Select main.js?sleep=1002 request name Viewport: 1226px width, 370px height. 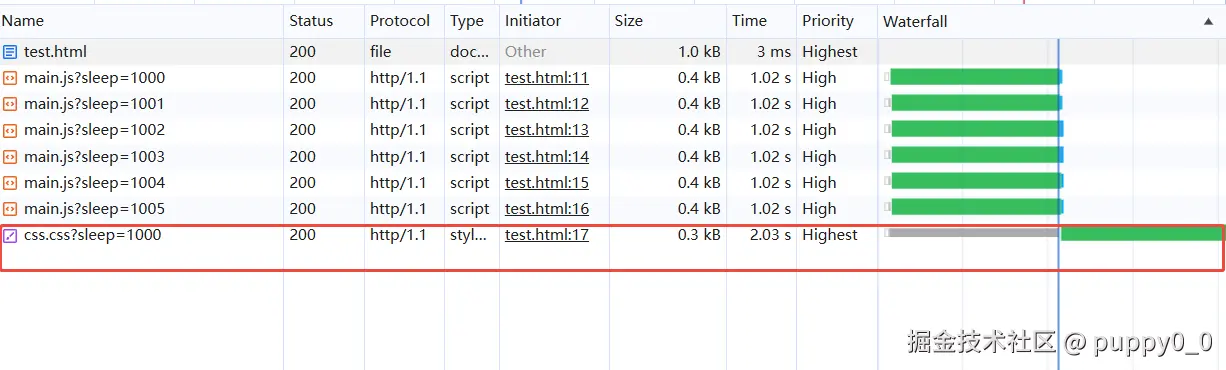click(95, 130)
